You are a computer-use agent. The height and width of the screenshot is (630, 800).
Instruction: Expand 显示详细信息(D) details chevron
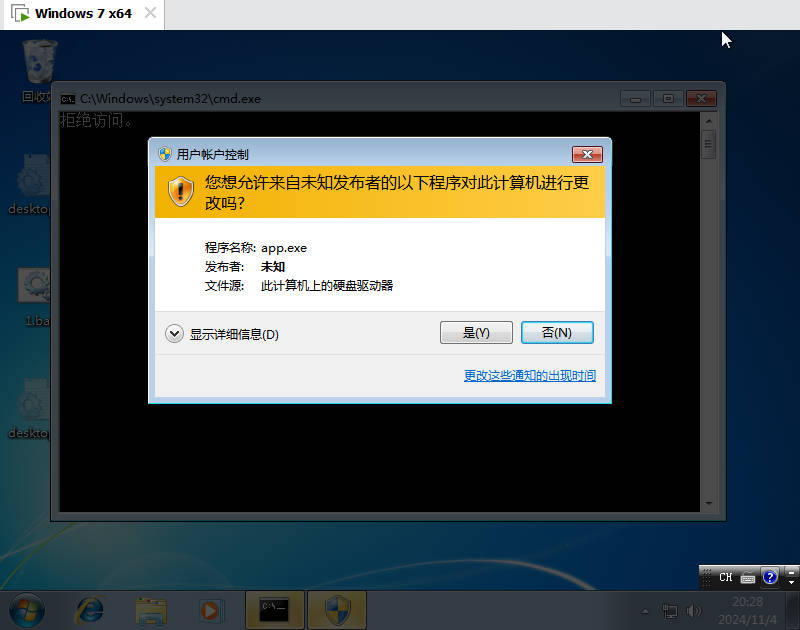174,334
